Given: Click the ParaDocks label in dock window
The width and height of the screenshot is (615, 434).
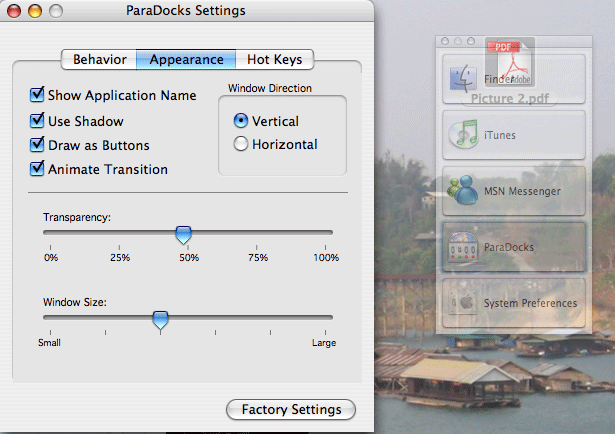Looking at the screenshot, I should [x=509, y=247].
